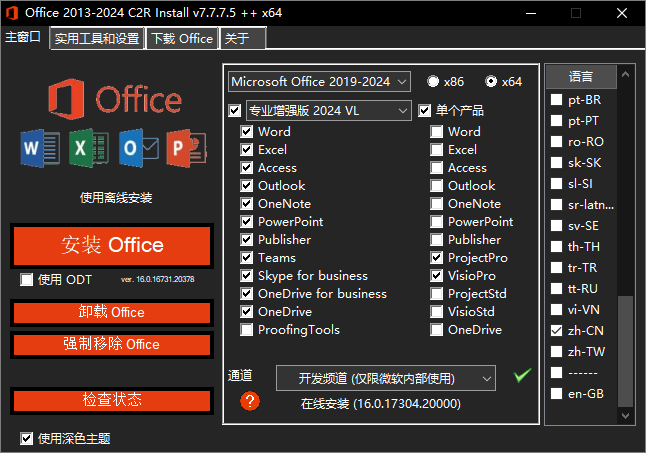Uncheck OneNote in the suite list
The height and width of the screenshot is (453, 646).
click(x=246, y=203)
